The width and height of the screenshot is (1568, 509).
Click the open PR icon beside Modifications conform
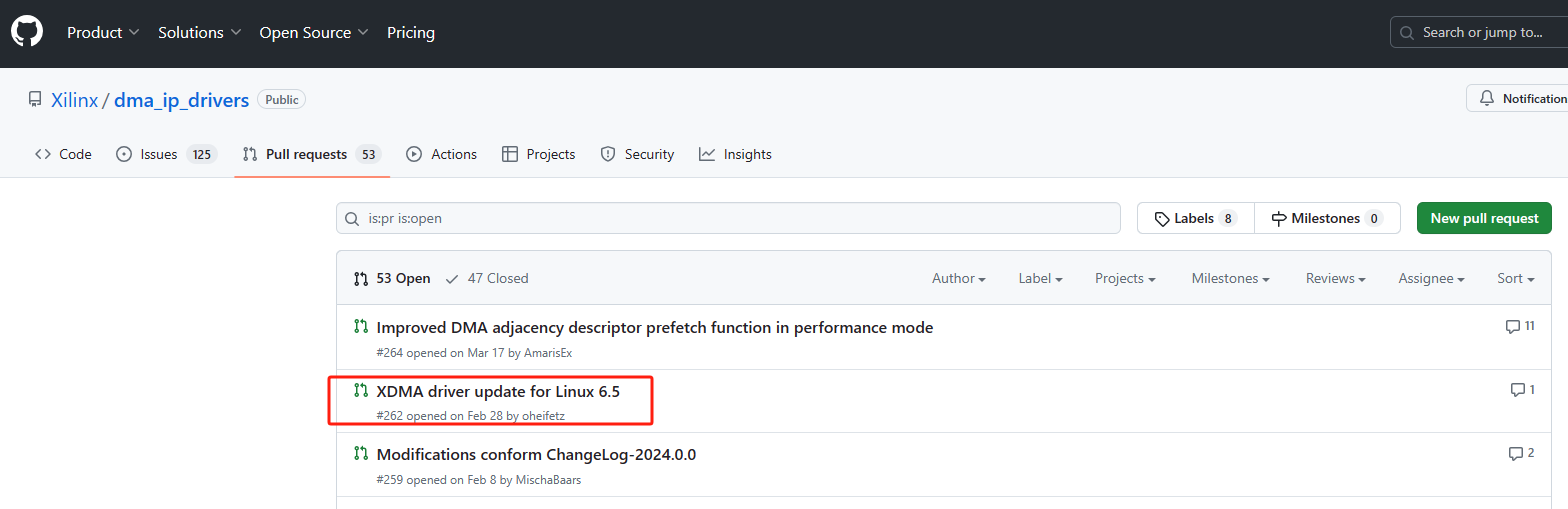(x=361, y=453)
